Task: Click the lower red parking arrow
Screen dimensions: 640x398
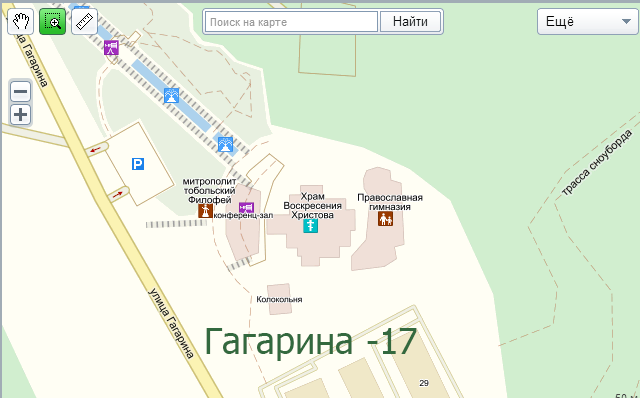Action: [117, 195]
